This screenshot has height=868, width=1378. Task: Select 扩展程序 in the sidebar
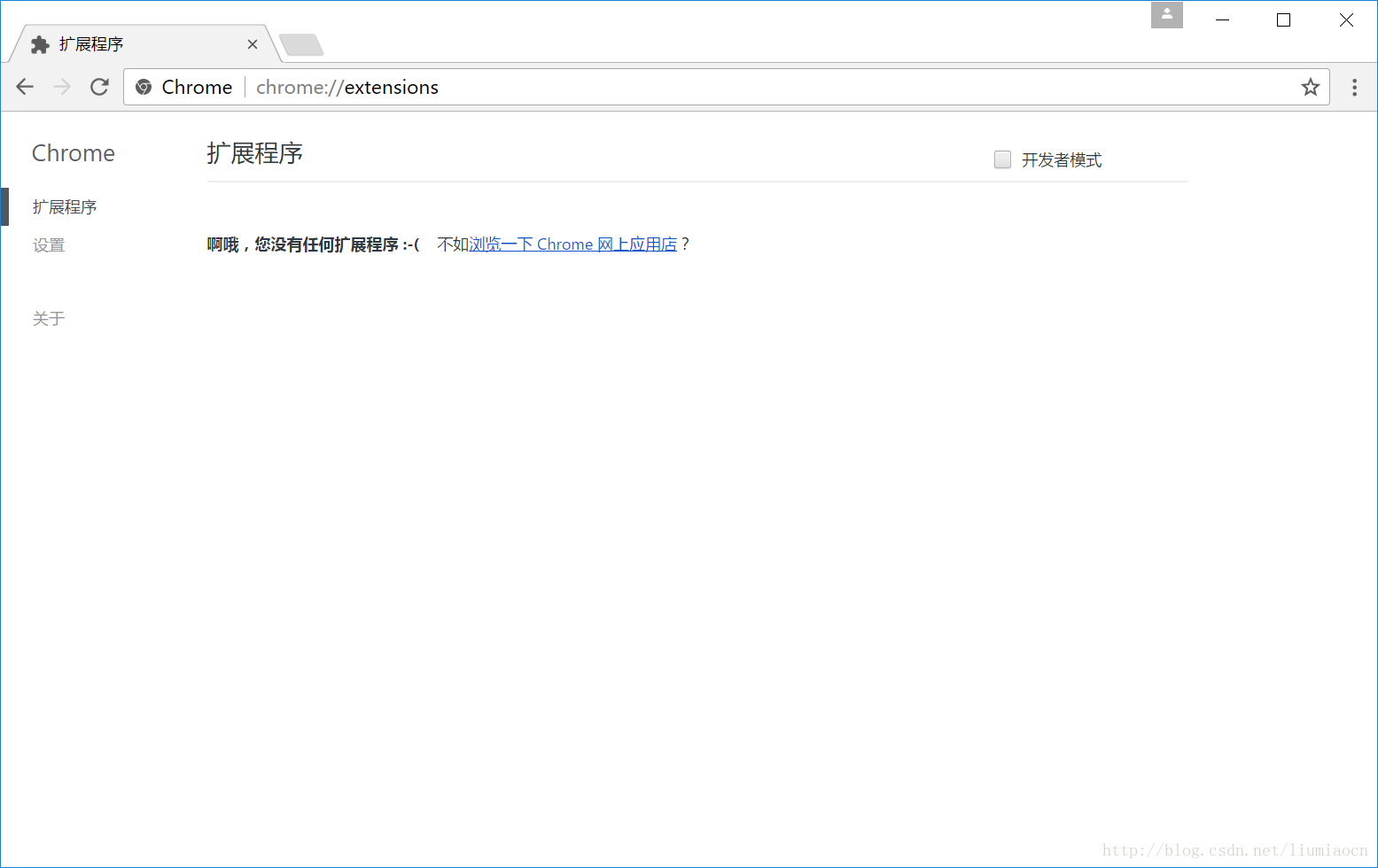click(65, 207)
